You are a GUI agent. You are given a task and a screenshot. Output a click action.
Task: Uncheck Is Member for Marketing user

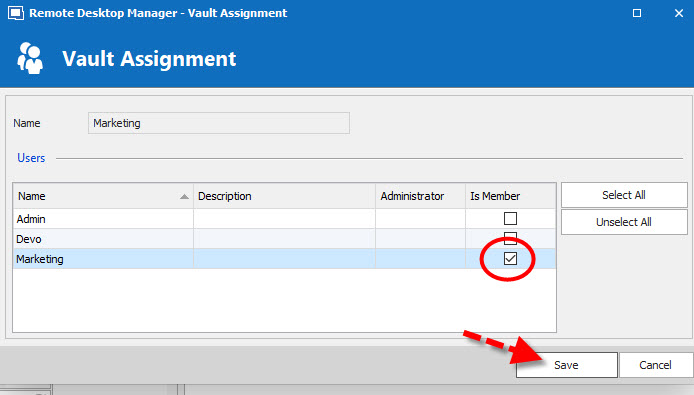tap(510, 259)
